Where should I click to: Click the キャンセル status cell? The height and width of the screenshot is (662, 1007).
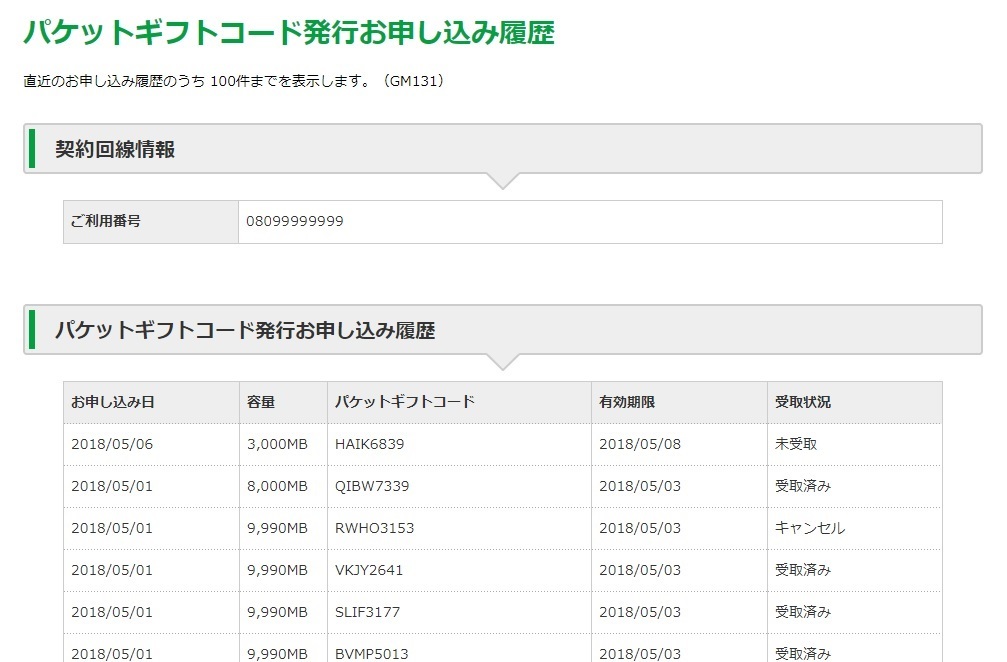point(810,528)
